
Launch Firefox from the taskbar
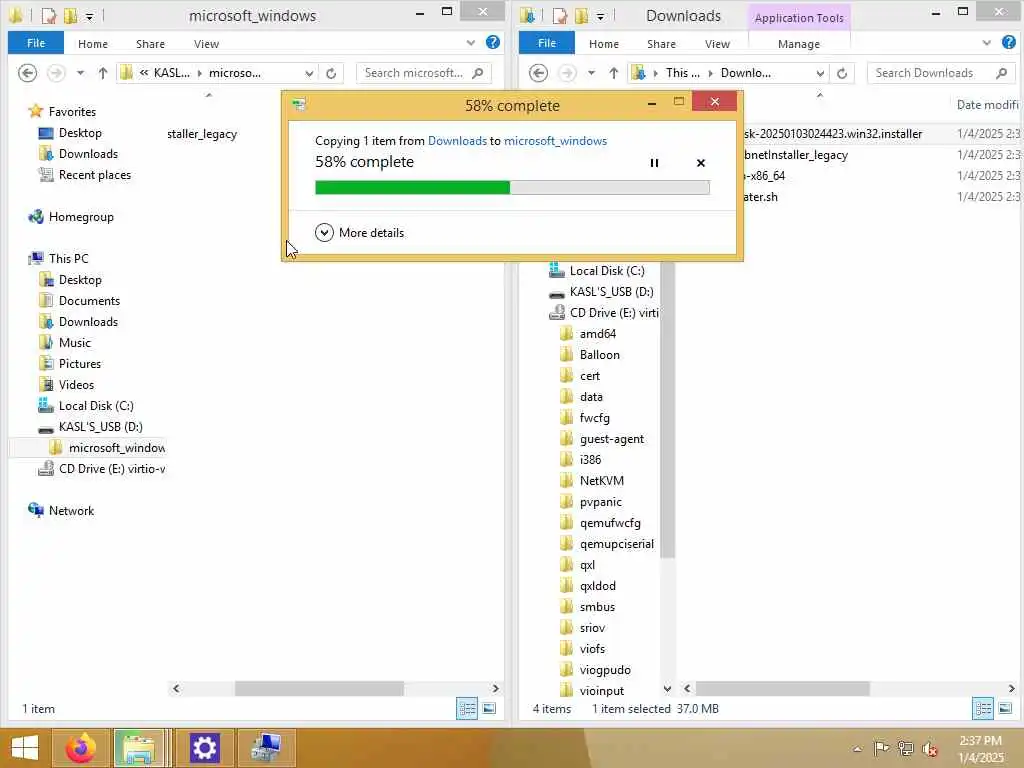pos(81,748)
